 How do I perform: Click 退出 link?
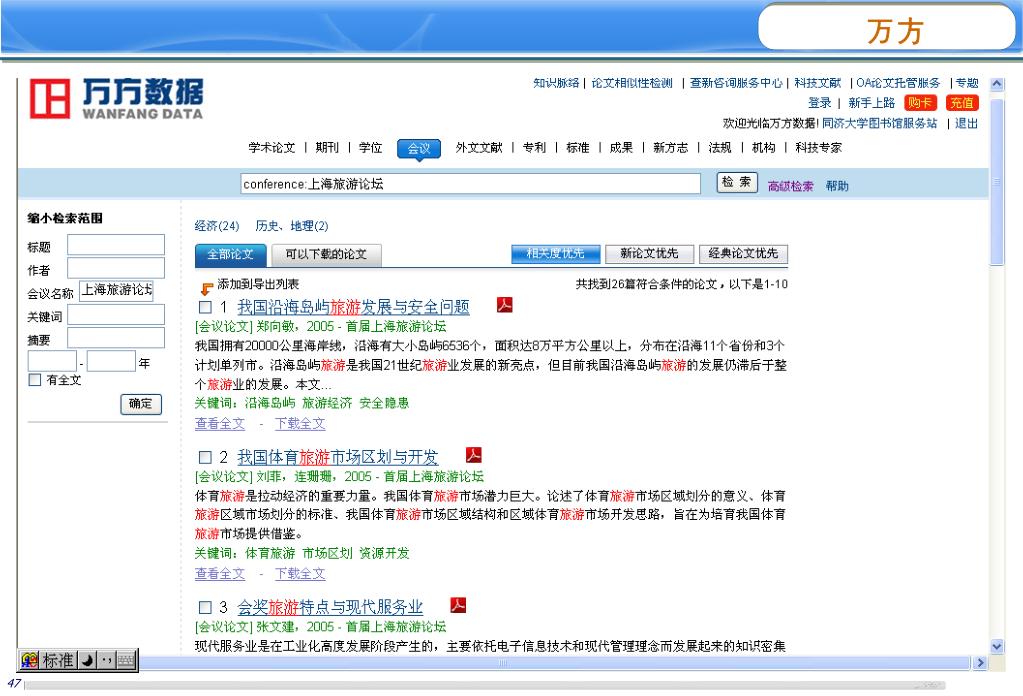[x=966, y=123]
